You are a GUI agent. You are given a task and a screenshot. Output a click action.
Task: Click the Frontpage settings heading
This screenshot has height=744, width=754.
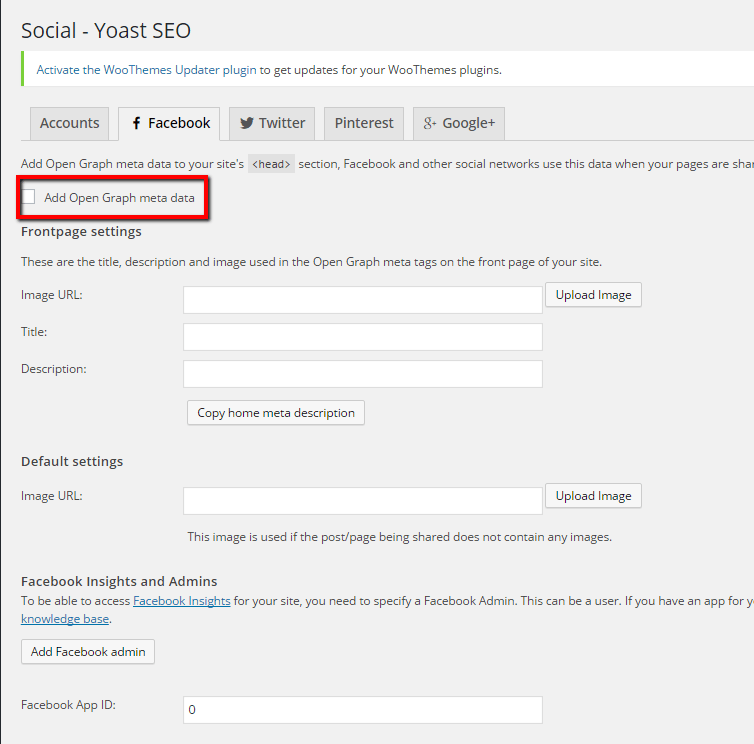coord(81,232)
